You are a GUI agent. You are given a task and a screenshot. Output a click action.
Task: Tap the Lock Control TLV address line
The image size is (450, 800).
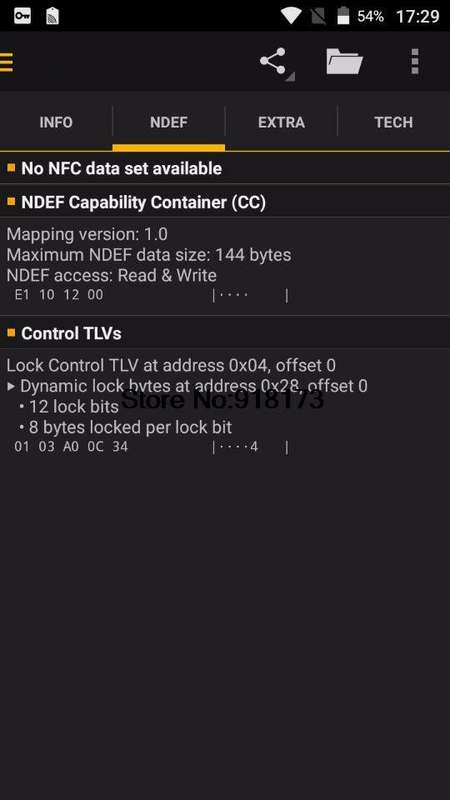pos(171,365)
